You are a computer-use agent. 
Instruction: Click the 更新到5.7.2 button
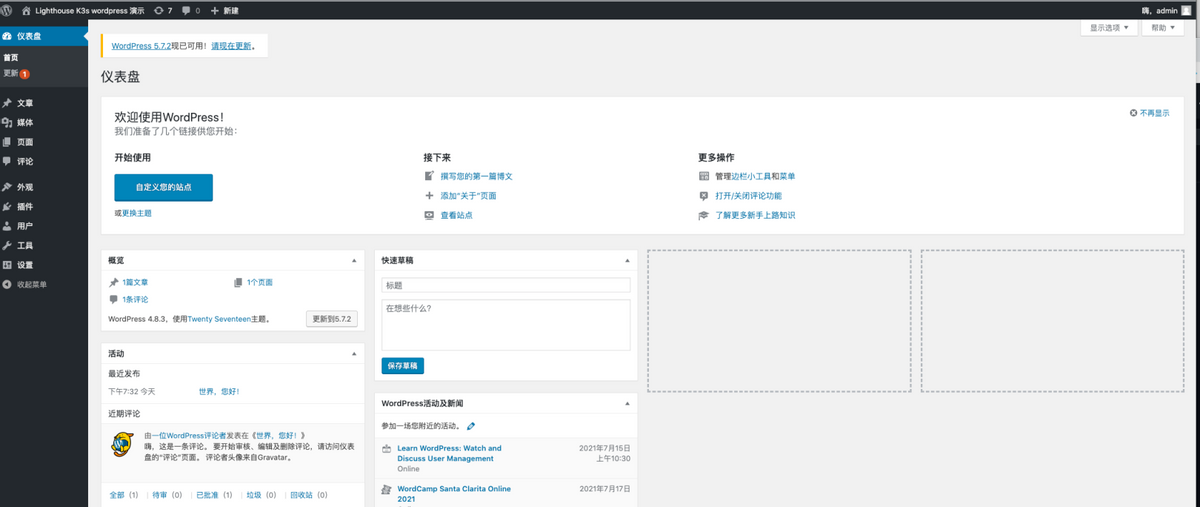pyautogui.click(x=331, y=319)
